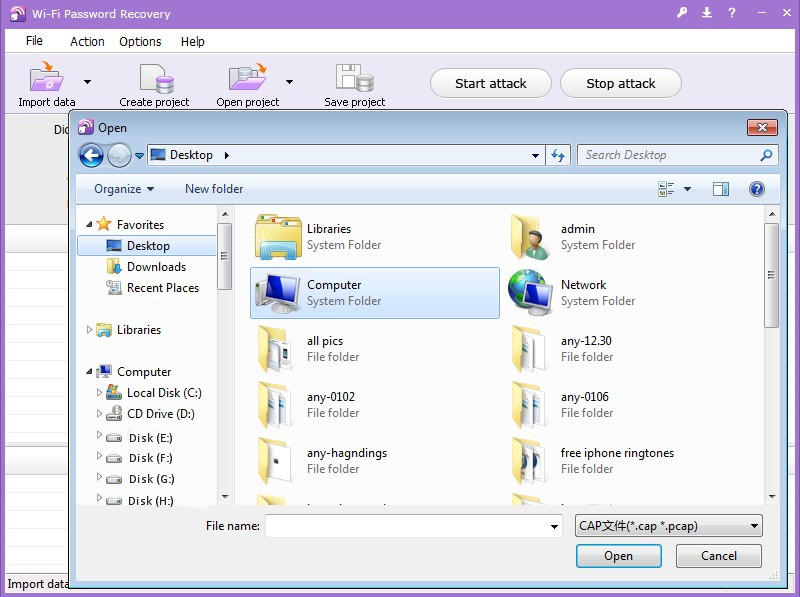Open the File name dropdown arrow
The image size is (800, 597).
click(x=554, y=526)
